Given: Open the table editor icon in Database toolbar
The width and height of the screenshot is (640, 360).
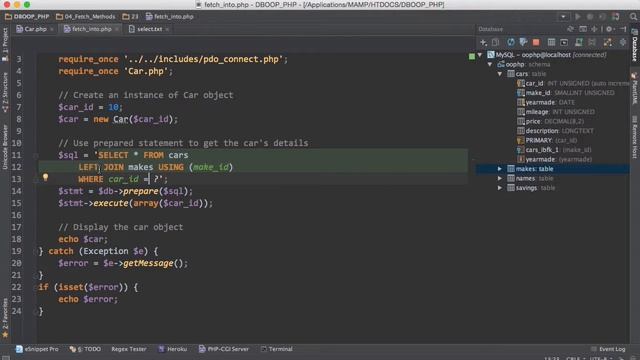Looking at the screenshot, I should (x=551, y=42).
